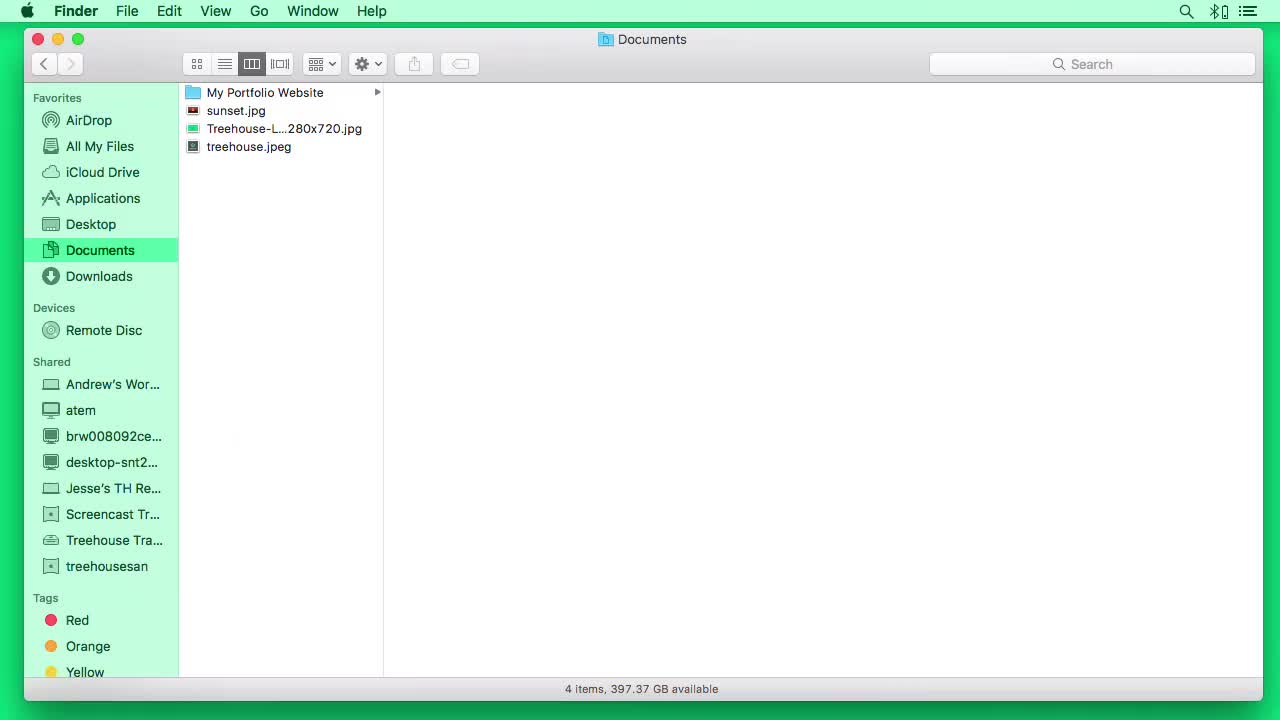Select Cover Flow view
This screenshot has width=1280, height=720.
click(280, 63)
